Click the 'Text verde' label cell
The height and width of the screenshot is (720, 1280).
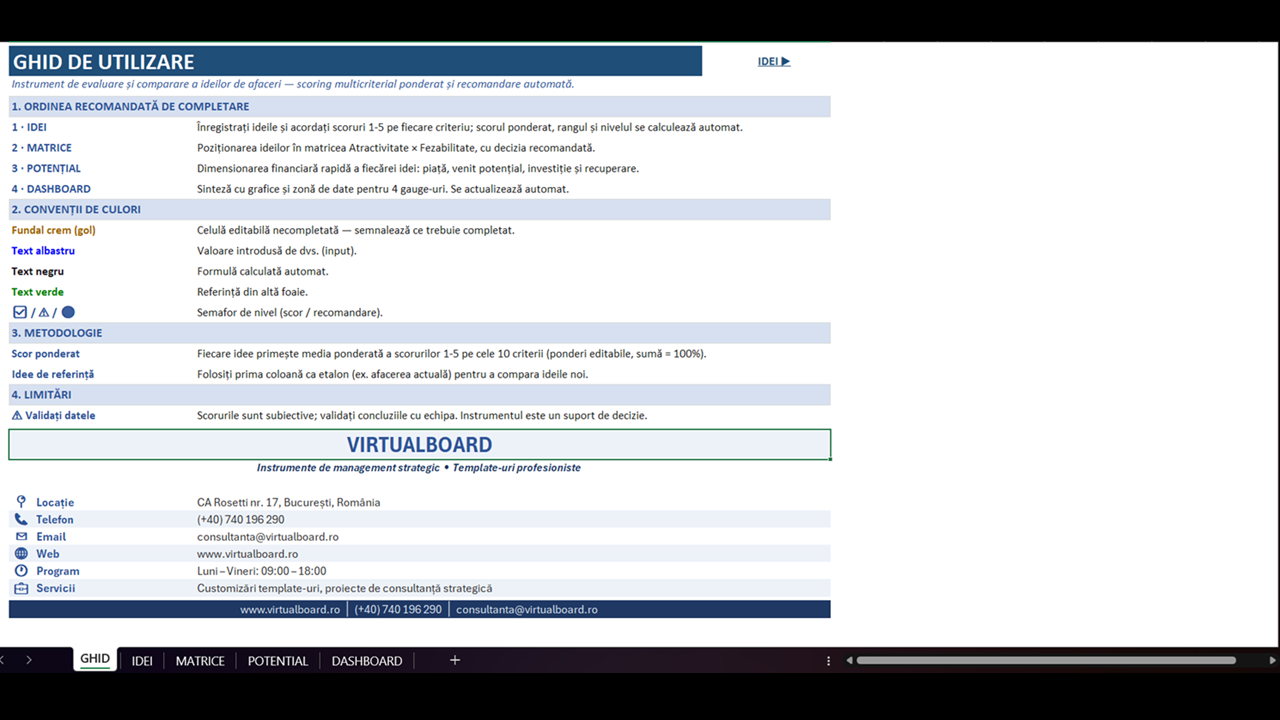(37, 292)
